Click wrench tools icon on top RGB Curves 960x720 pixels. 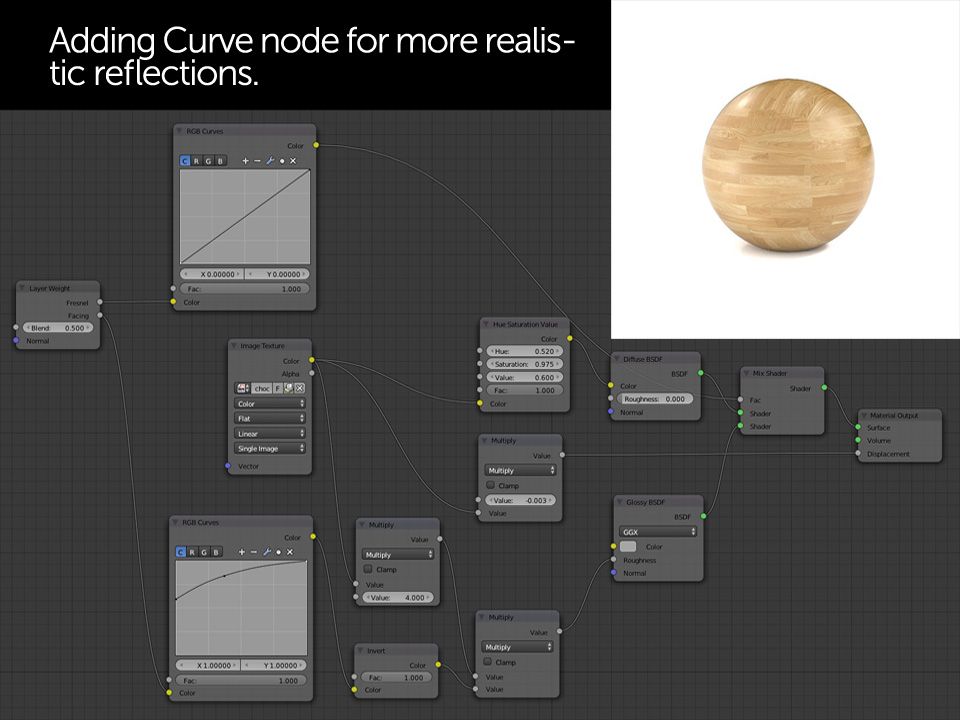tap(269, 161)
